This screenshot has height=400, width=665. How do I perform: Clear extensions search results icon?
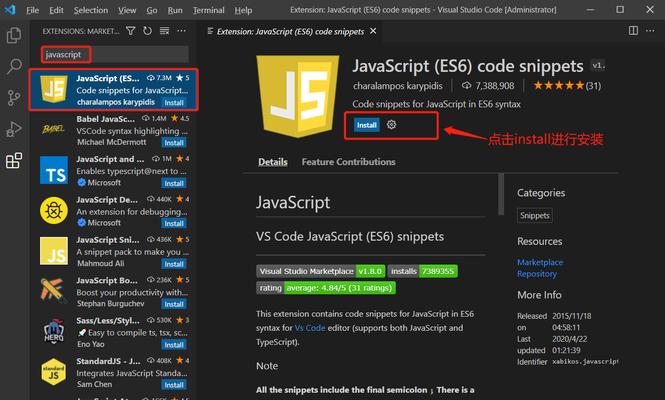point(164,31)
